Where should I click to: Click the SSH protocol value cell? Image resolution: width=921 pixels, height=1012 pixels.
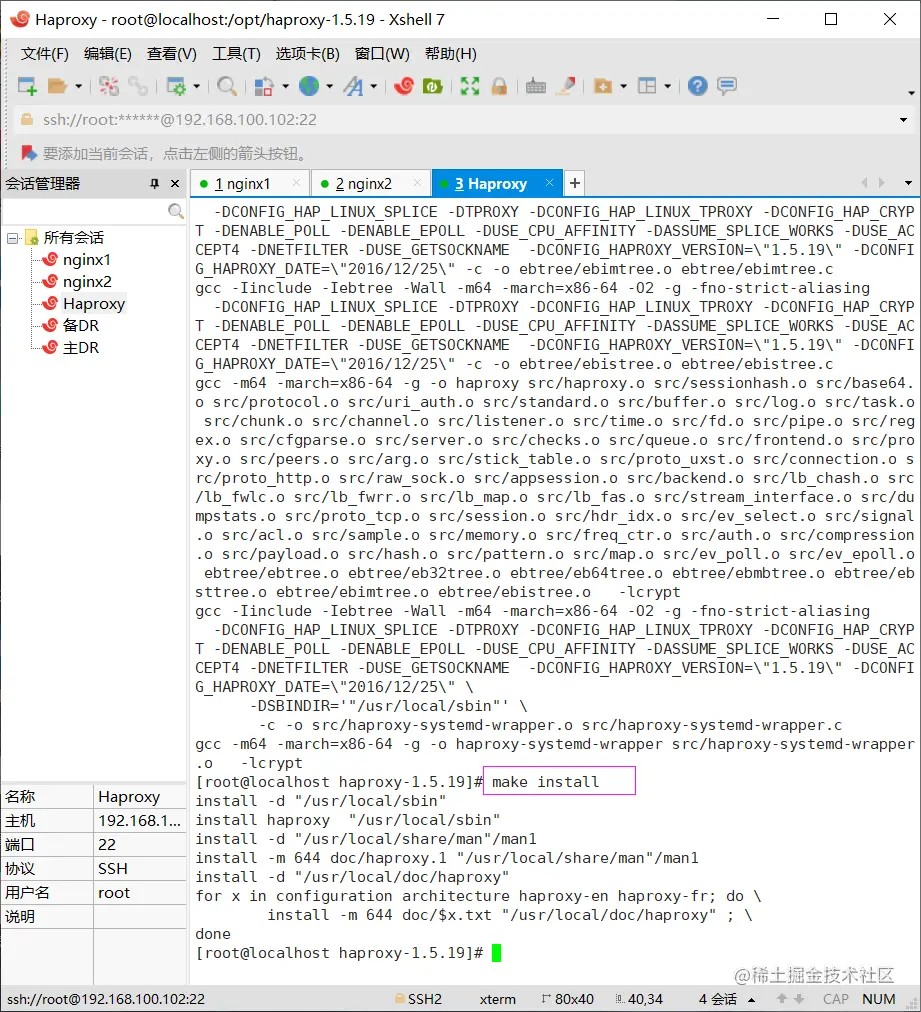coord(140,869)
